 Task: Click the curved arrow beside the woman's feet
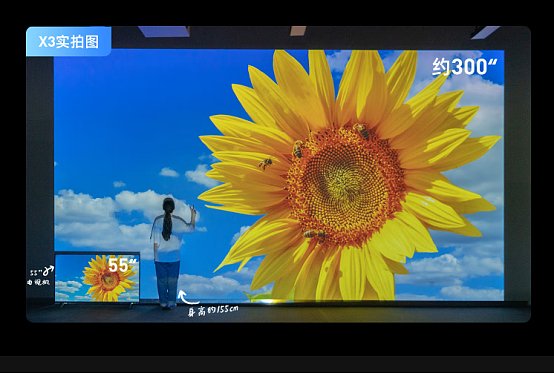(x=187, y=298)
